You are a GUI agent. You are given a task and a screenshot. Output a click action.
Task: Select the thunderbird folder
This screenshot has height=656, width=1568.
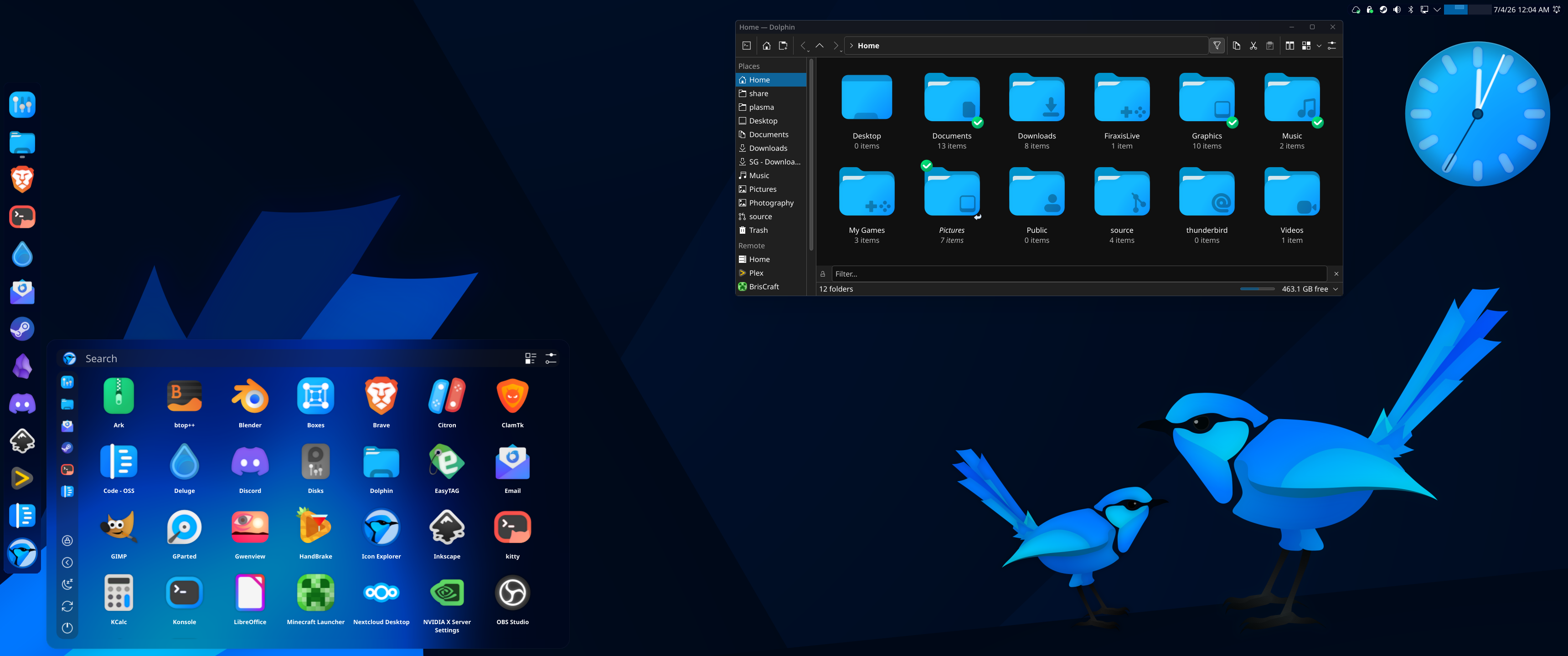coord(1207,206)
